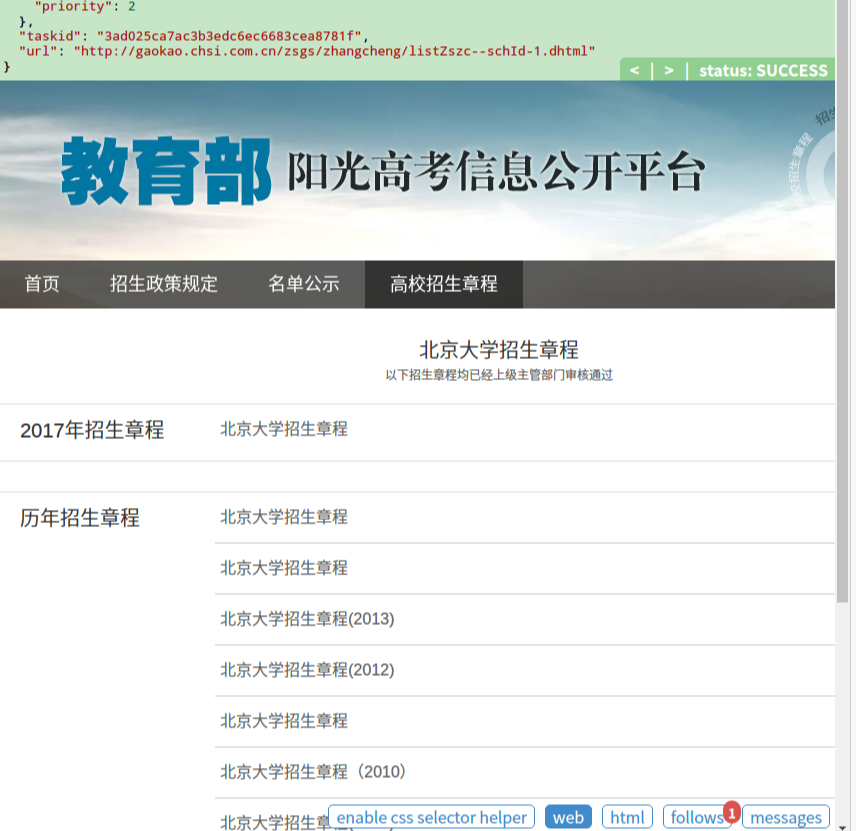Image resolution: width=856 pixels, height=831 pixels.
Task: Open the follows tab
Action: click(696, 817)
